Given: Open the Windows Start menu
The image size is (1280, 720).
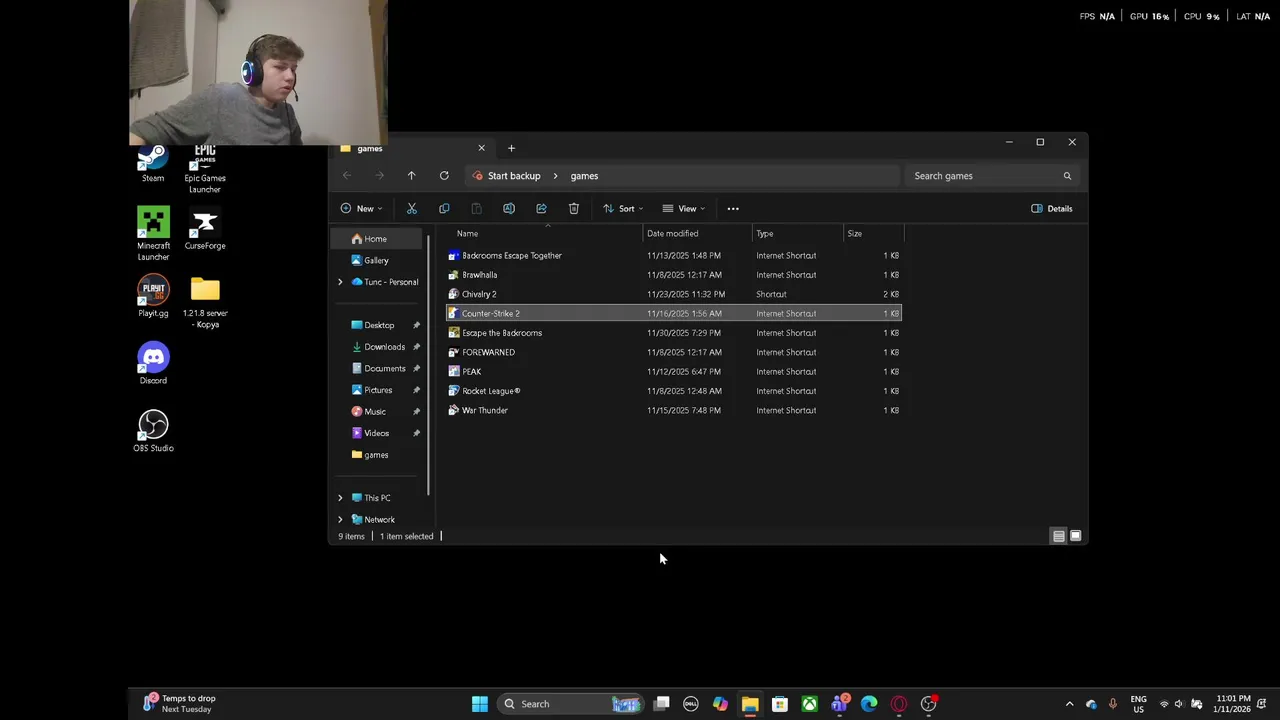Looking at the screenshot, I should tap(480, 704).
